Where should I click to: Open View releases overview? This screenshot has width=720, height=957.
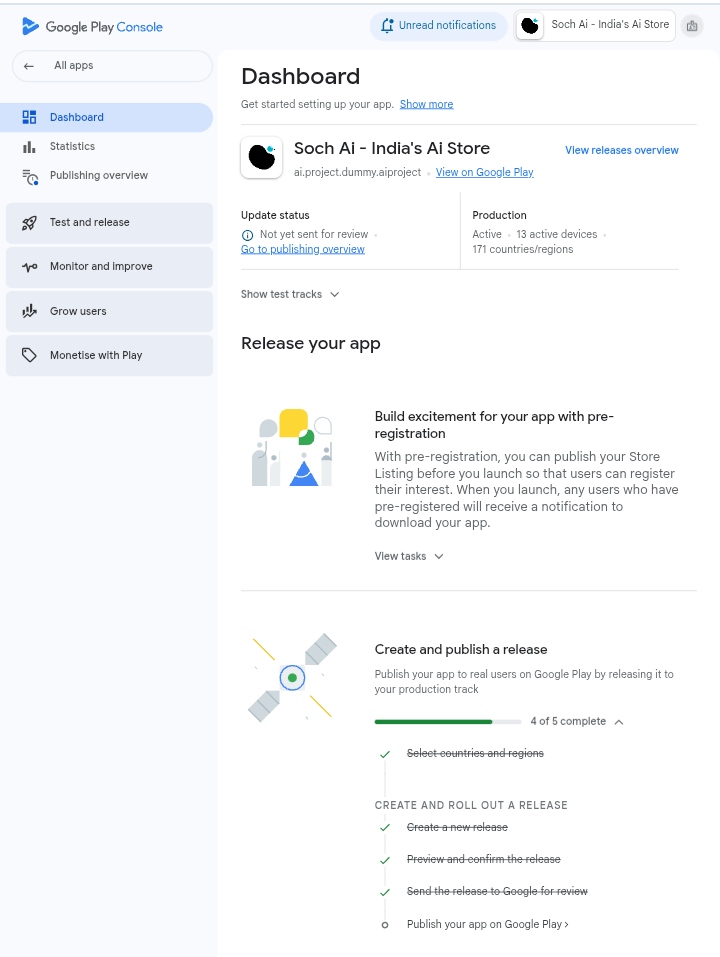coord(622,150)
